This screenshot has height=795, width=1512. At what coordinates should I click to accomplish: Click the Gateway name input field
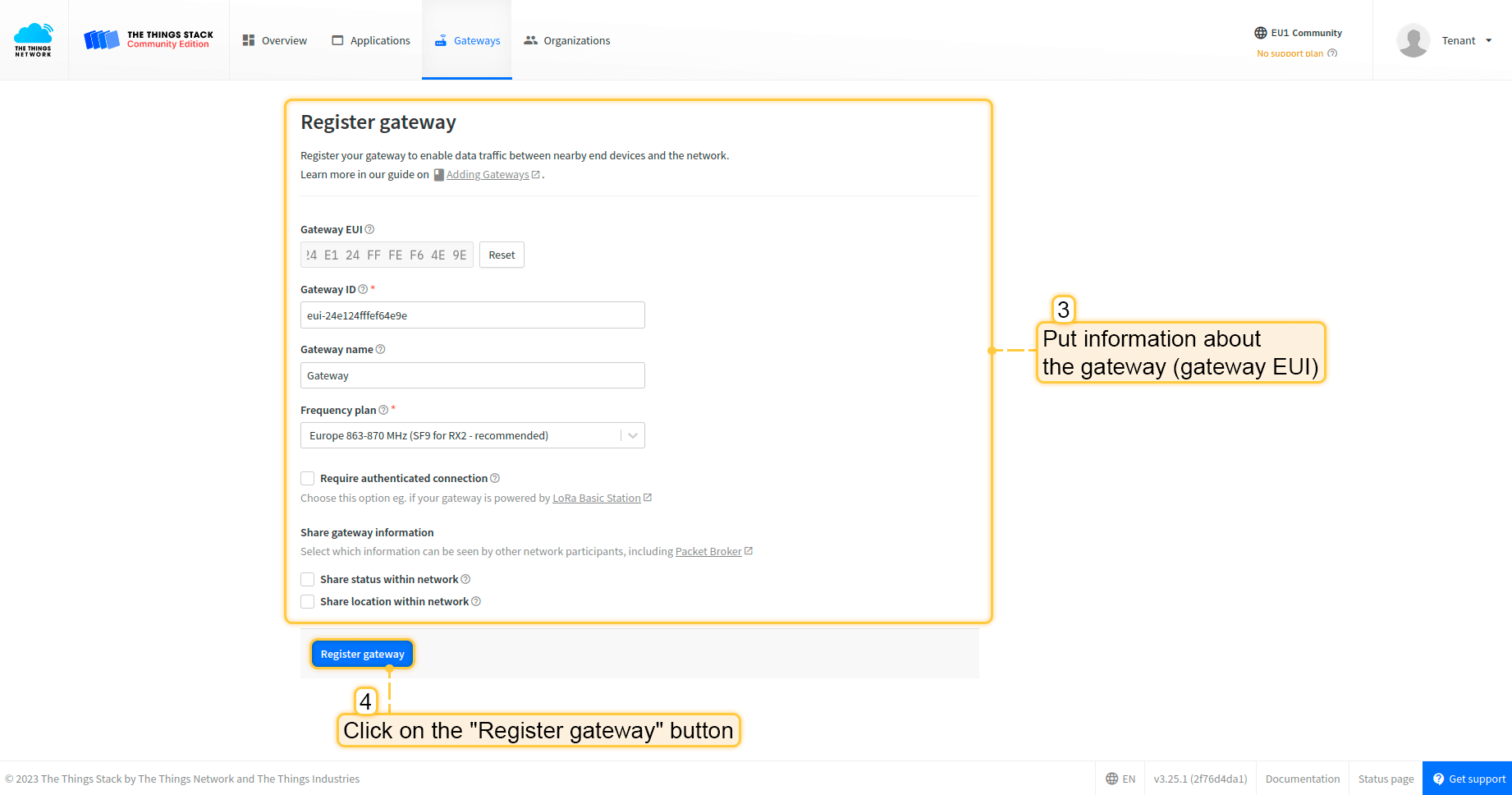tap(472, 375)
